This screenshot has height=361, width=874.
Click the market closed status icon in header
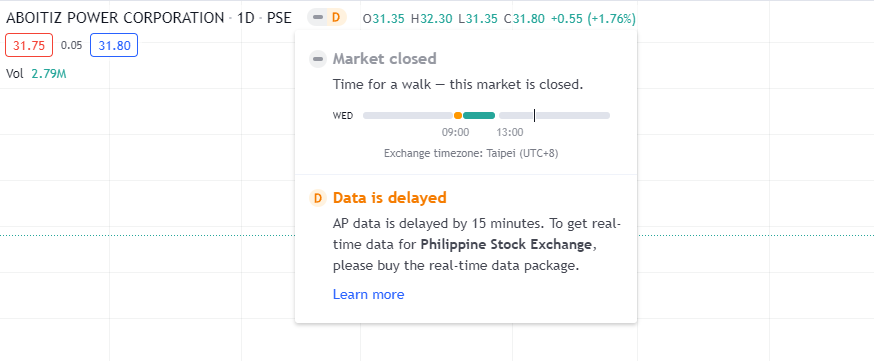point(318,18)
